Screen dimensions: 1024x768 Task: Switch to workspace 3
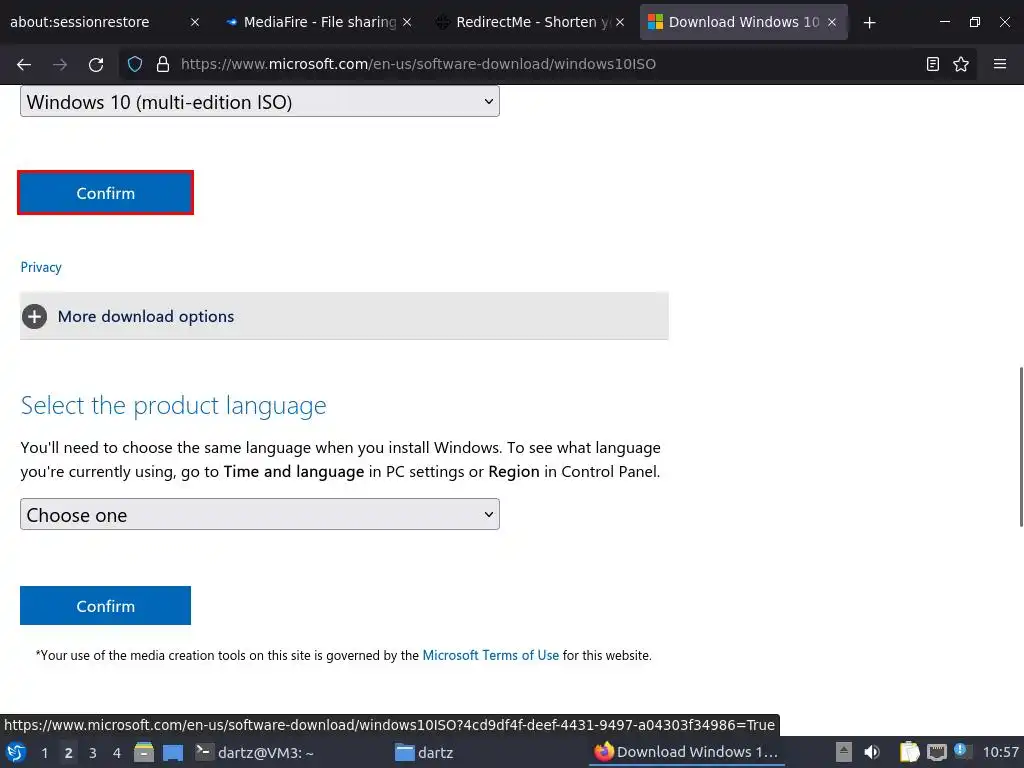(x=93, y=753)
